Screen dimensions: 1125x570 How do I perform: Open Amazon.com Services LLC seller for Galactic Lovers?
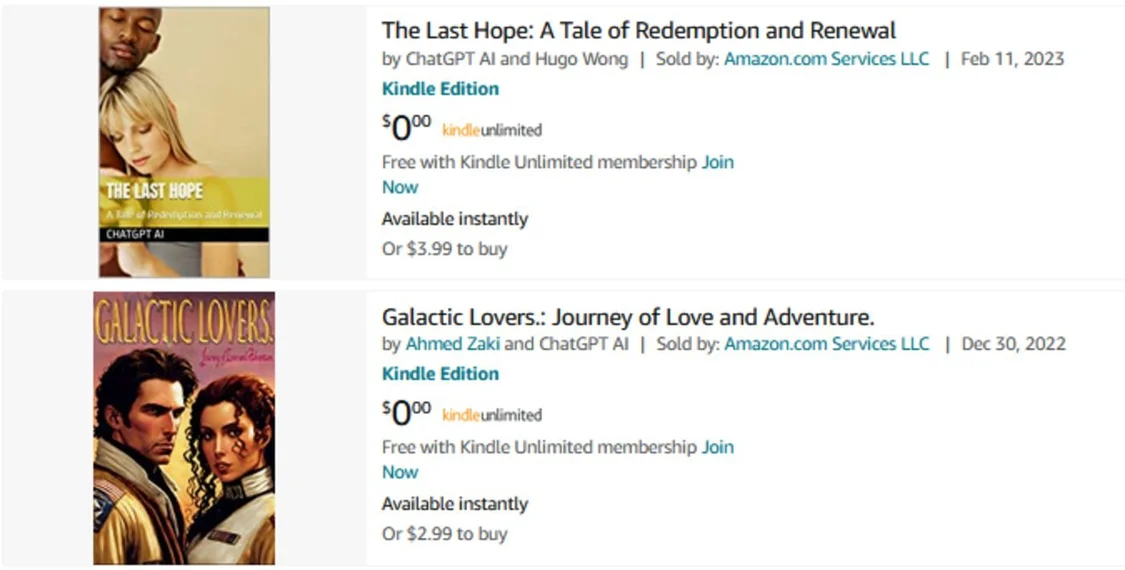click(827, 344)
